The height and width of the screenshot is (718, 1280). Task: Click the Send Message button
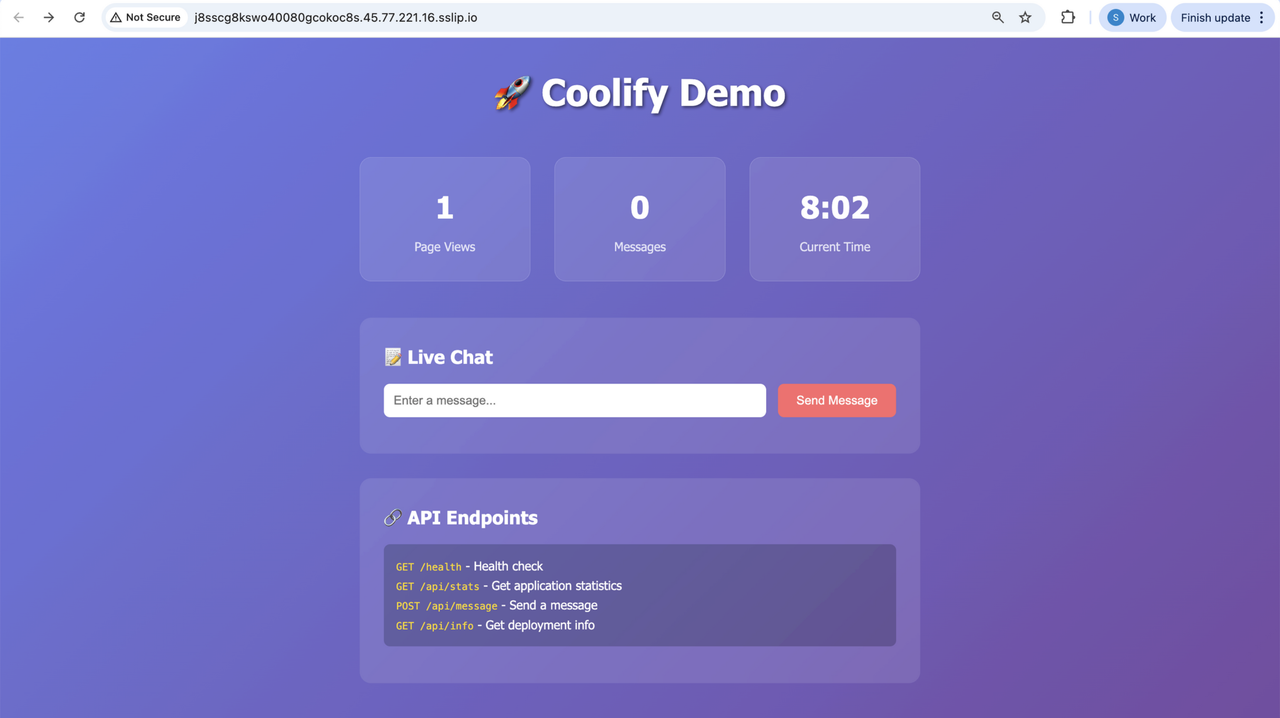coord(837,400)
